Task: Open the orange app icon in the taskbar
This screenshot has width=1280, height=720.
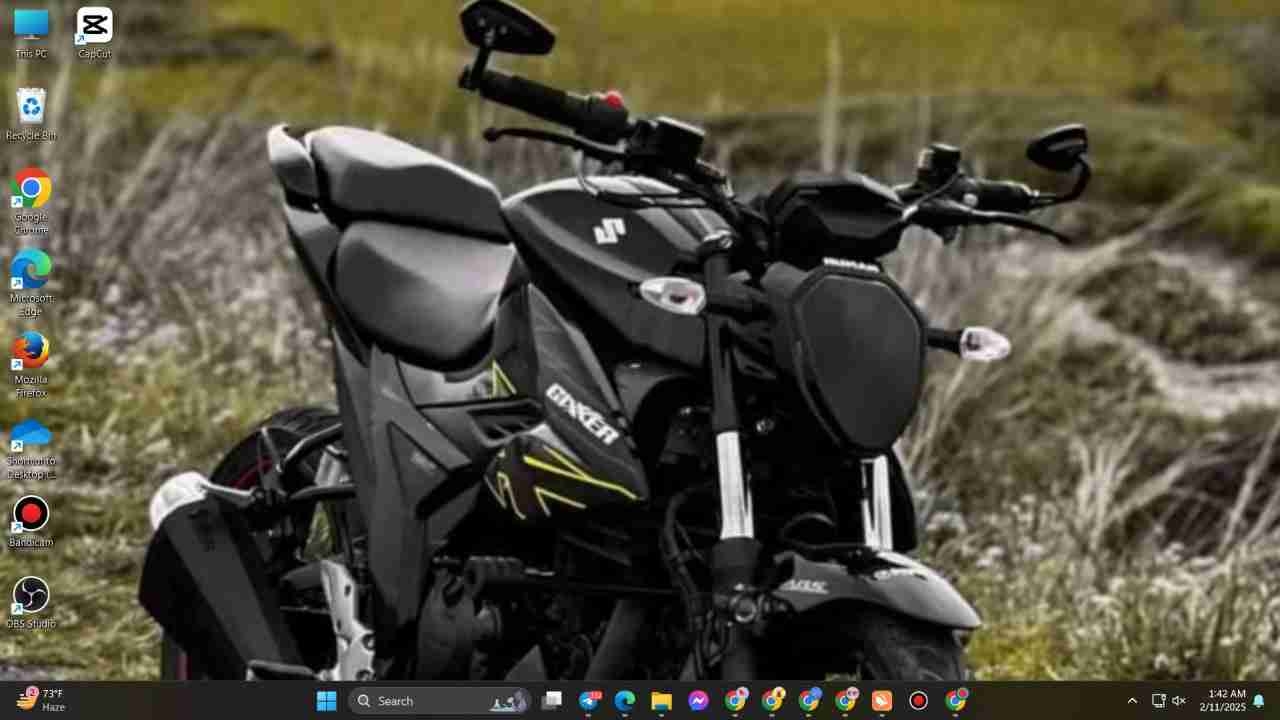Action: click(882, 701)
